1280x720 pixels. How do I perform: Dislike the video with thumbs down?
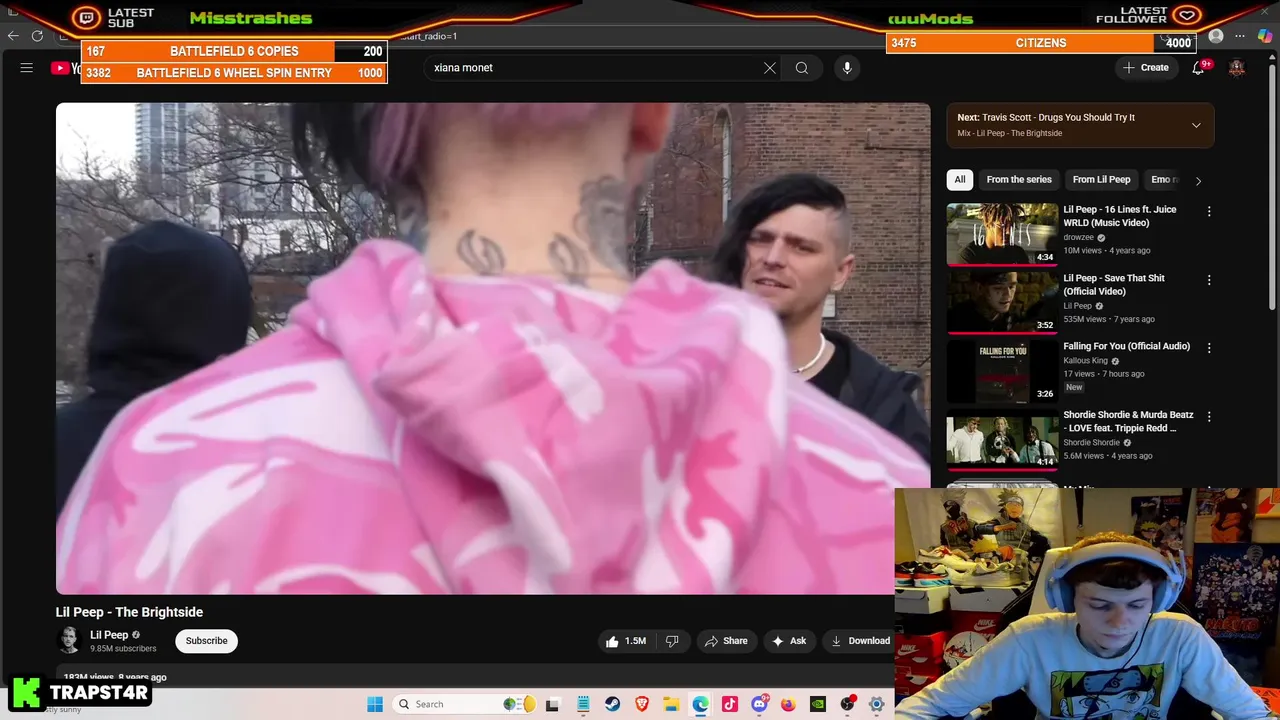point(672,641)
